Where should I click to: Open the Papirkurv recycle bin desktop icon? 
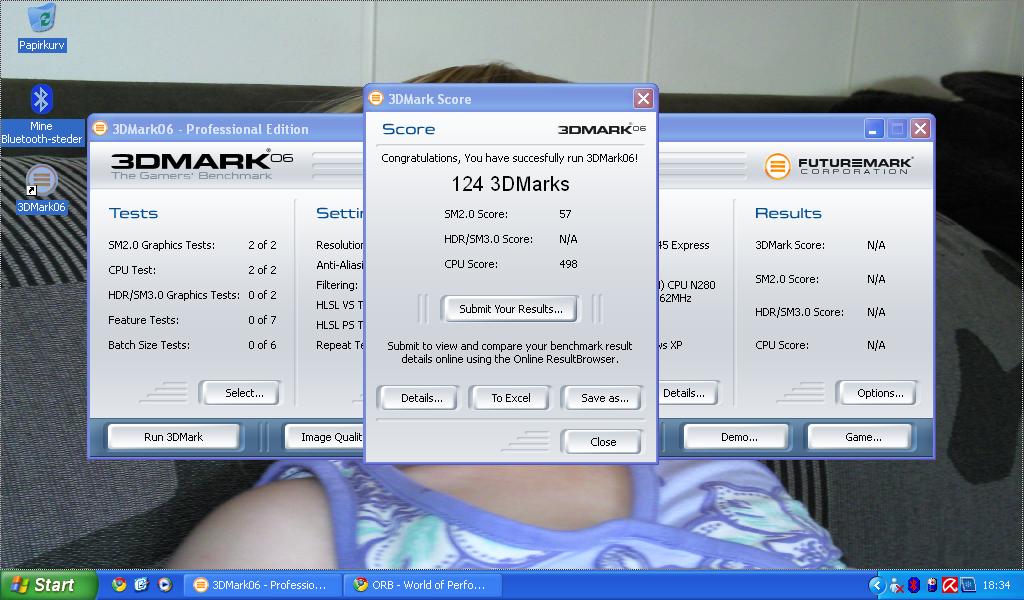pos(42,27)
